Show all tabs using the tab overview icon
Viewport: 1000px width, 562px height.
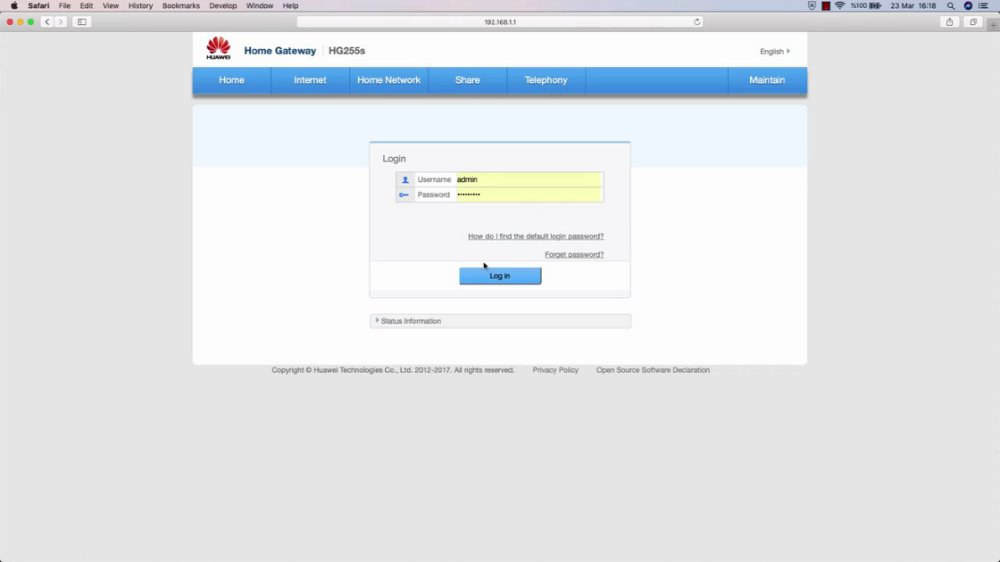click(973, 22)
